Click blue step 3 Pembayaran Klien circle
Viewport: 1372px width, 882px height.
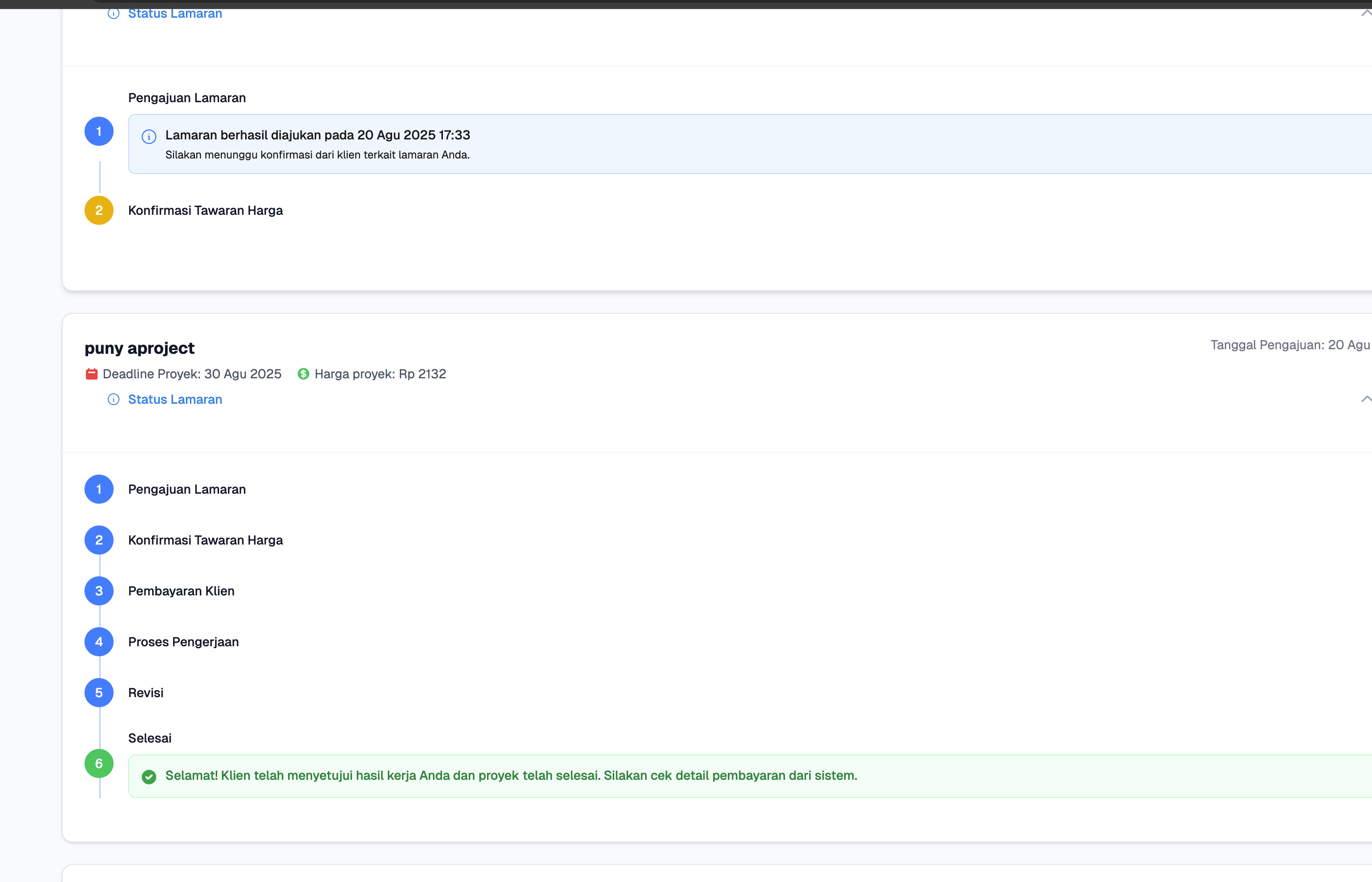point(99,591)
